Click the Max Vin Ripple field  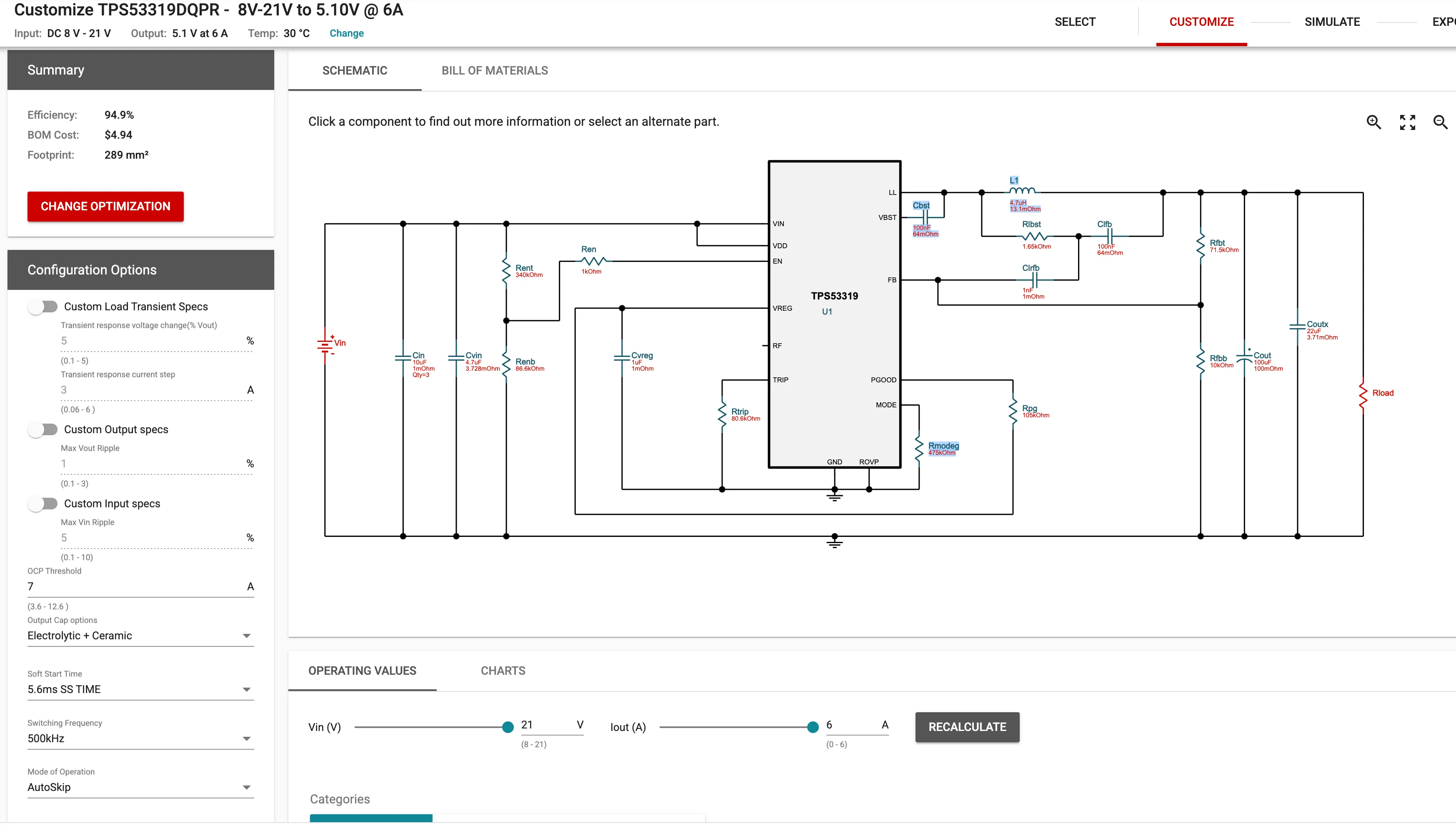tap(157, 539)
